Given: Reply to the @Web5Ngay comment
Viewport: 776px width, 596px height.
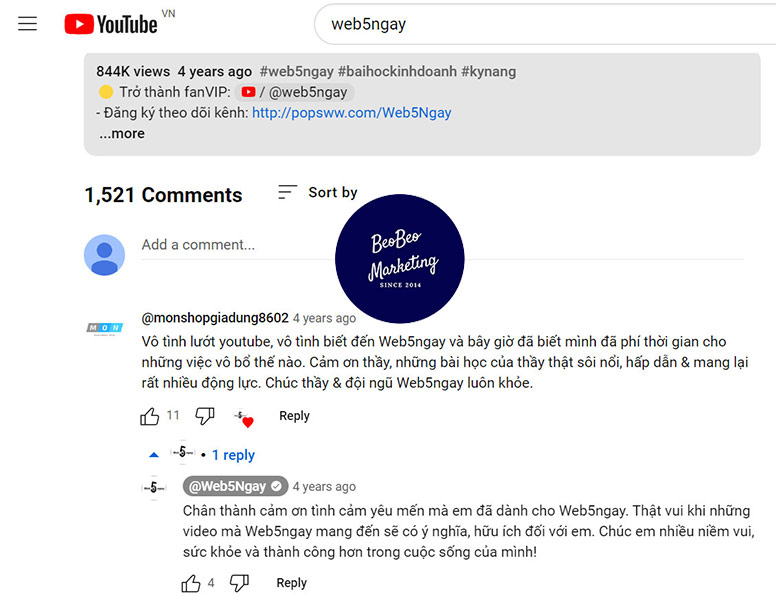Looking at the screenshot, I should [x=291, y=583].
